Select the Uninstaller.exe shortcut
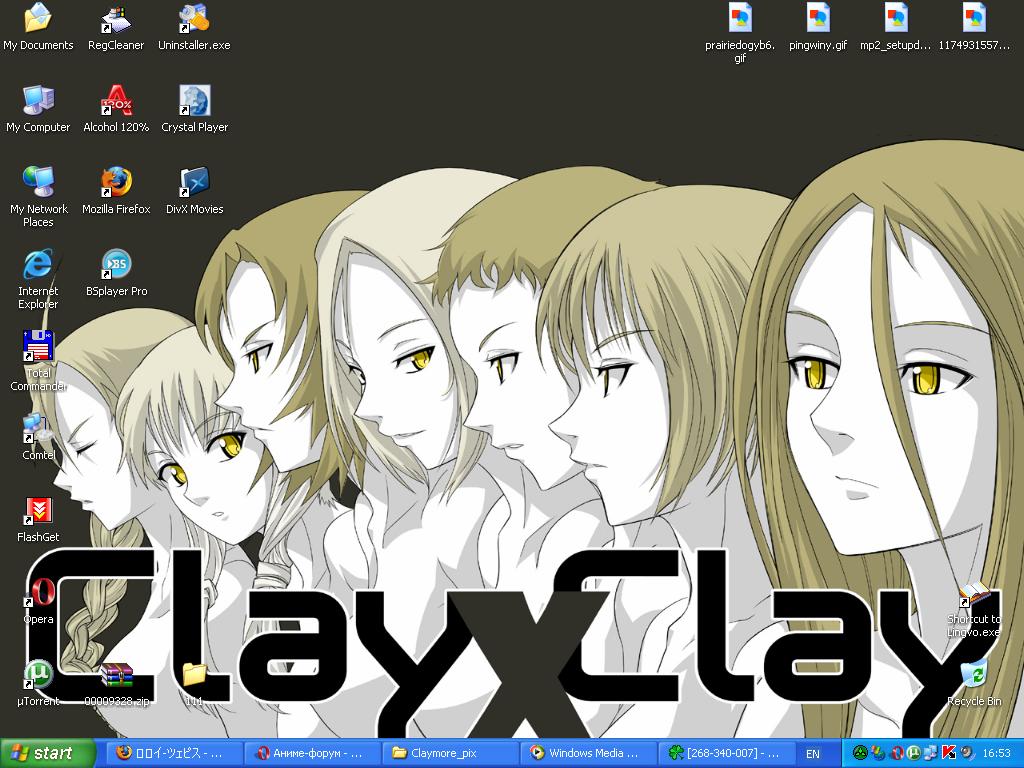 [194, 26]
